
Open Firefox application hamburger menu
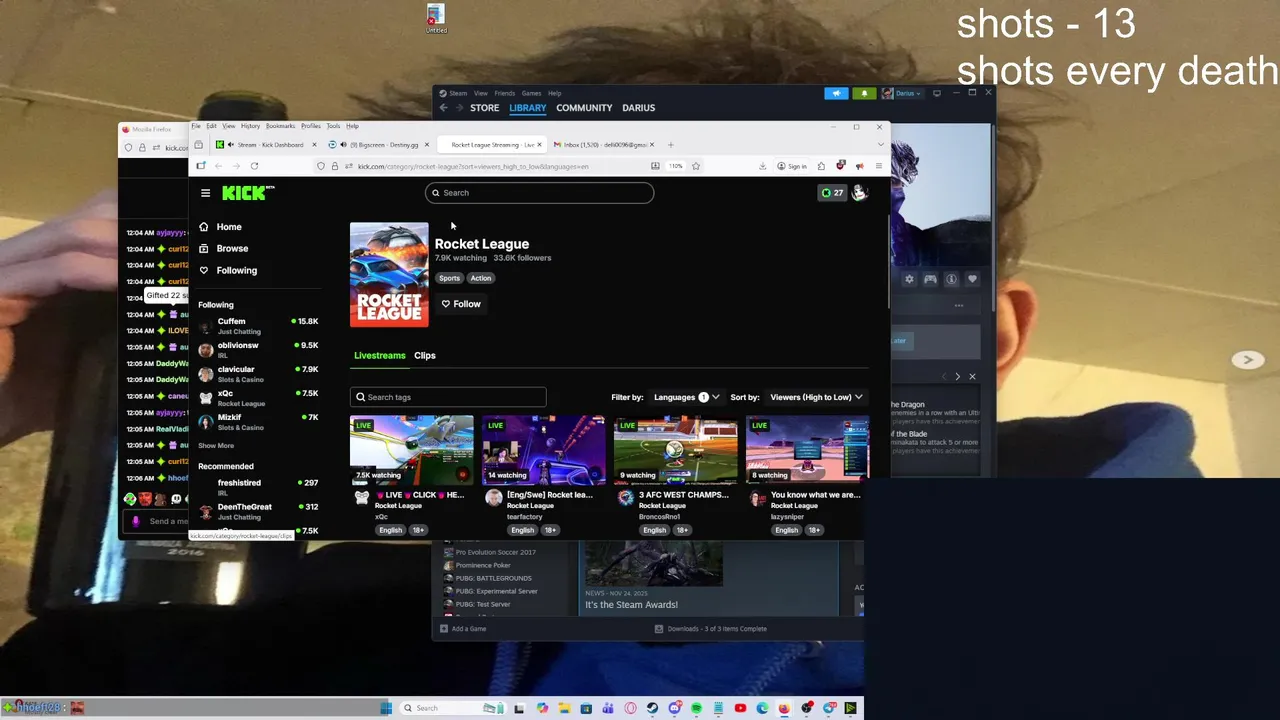[879, 166]
